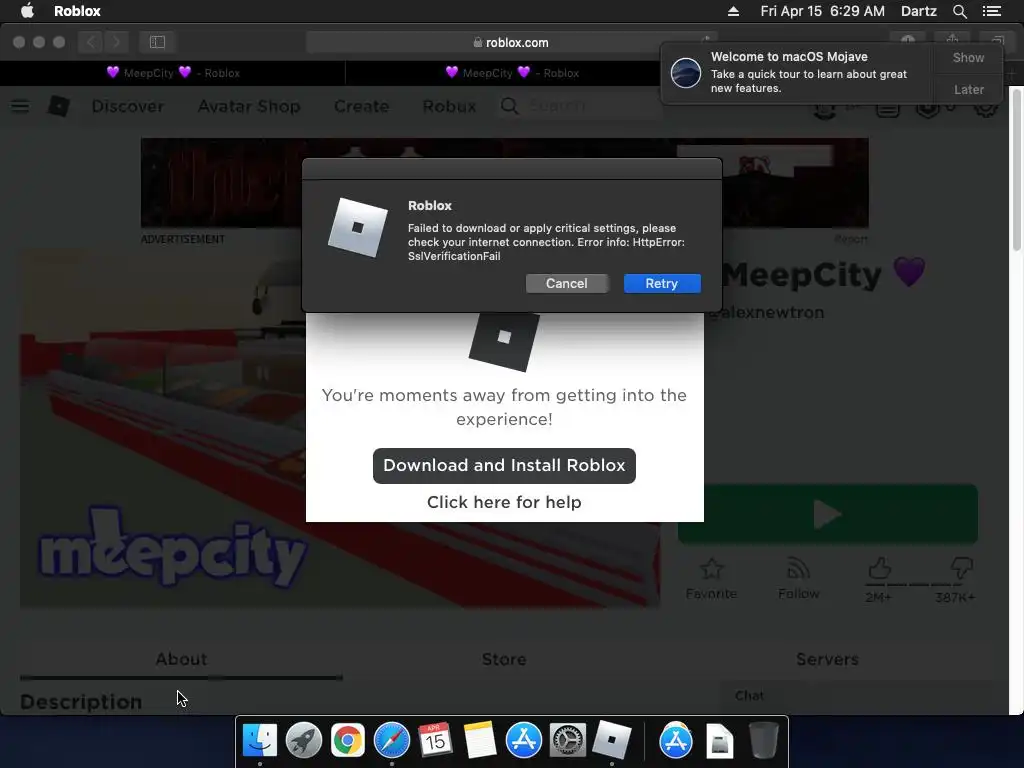
Task: Click the thumbs down dislike icon
Action: (961, 568)
